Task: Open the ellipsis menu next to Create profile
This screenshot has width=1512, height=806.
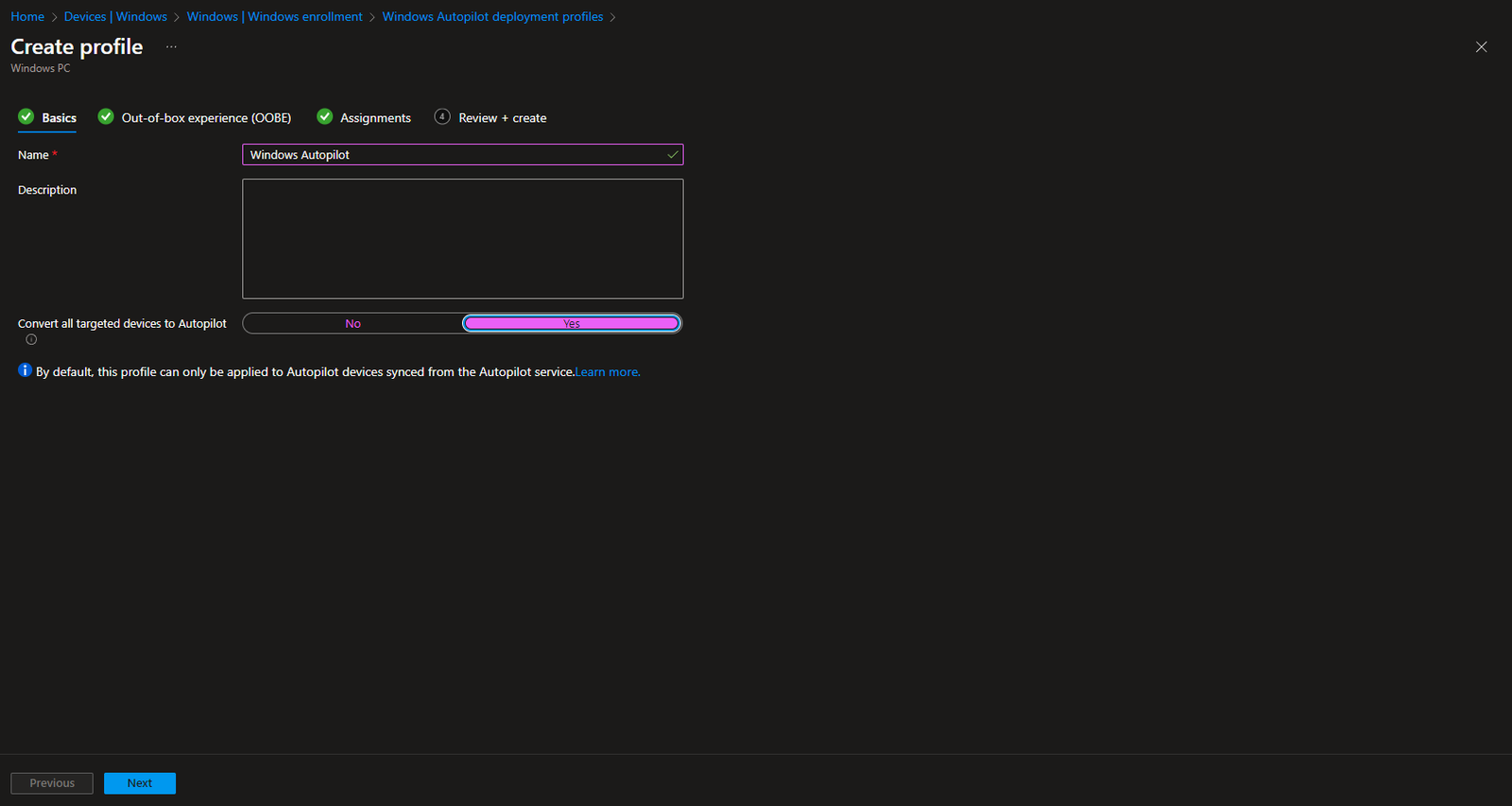Action: 171,46
